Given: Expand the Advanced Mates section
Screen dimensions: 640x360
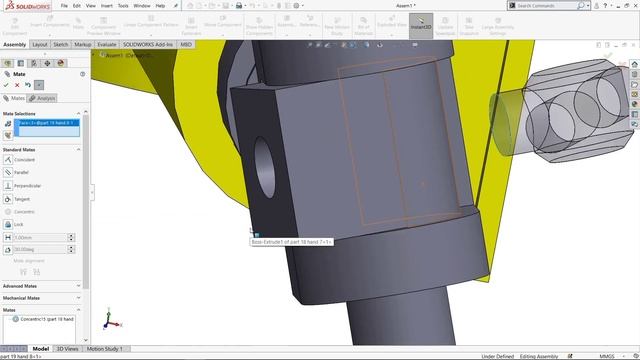Looking at the screenshot, I should (x=78, y=286).
